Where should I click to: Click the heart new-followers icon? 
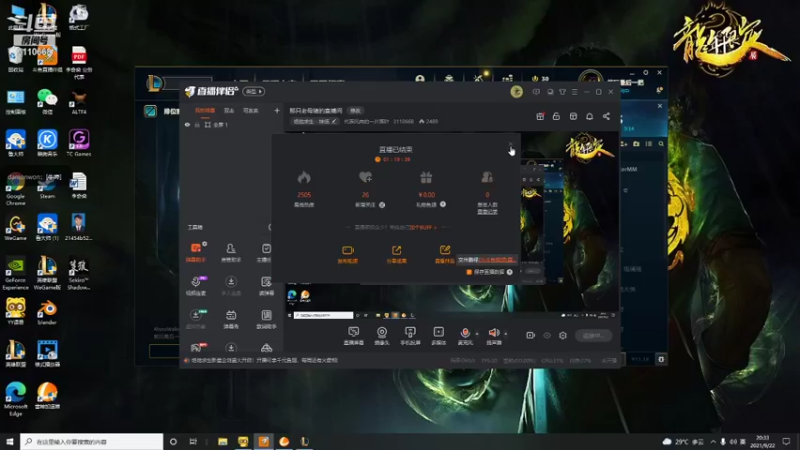pos(365,178)
